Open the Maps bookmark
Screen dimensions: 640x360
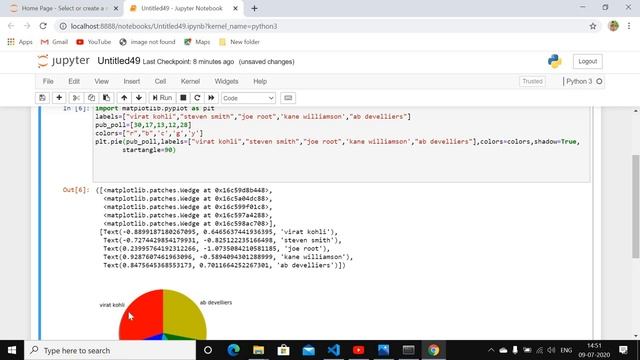(197, 42)
